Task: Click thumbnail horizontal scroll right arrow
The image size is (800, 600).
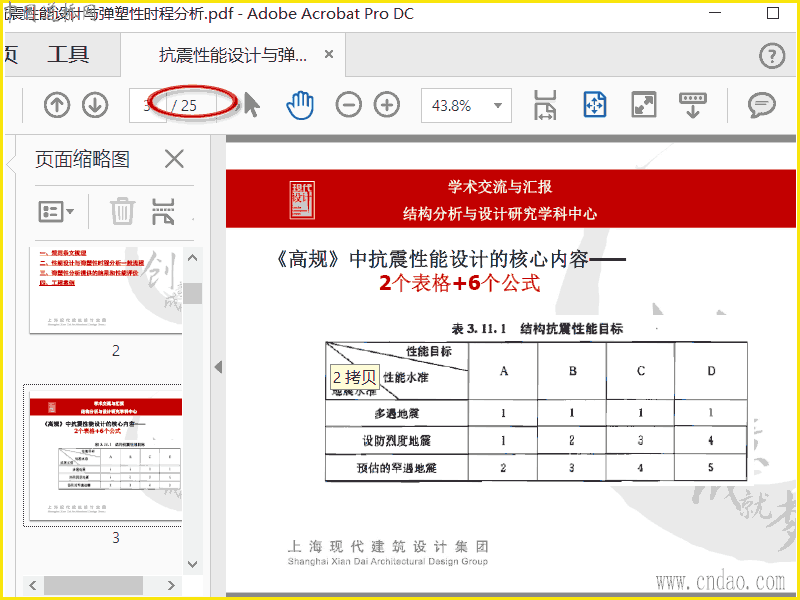Action: (171, 585)
